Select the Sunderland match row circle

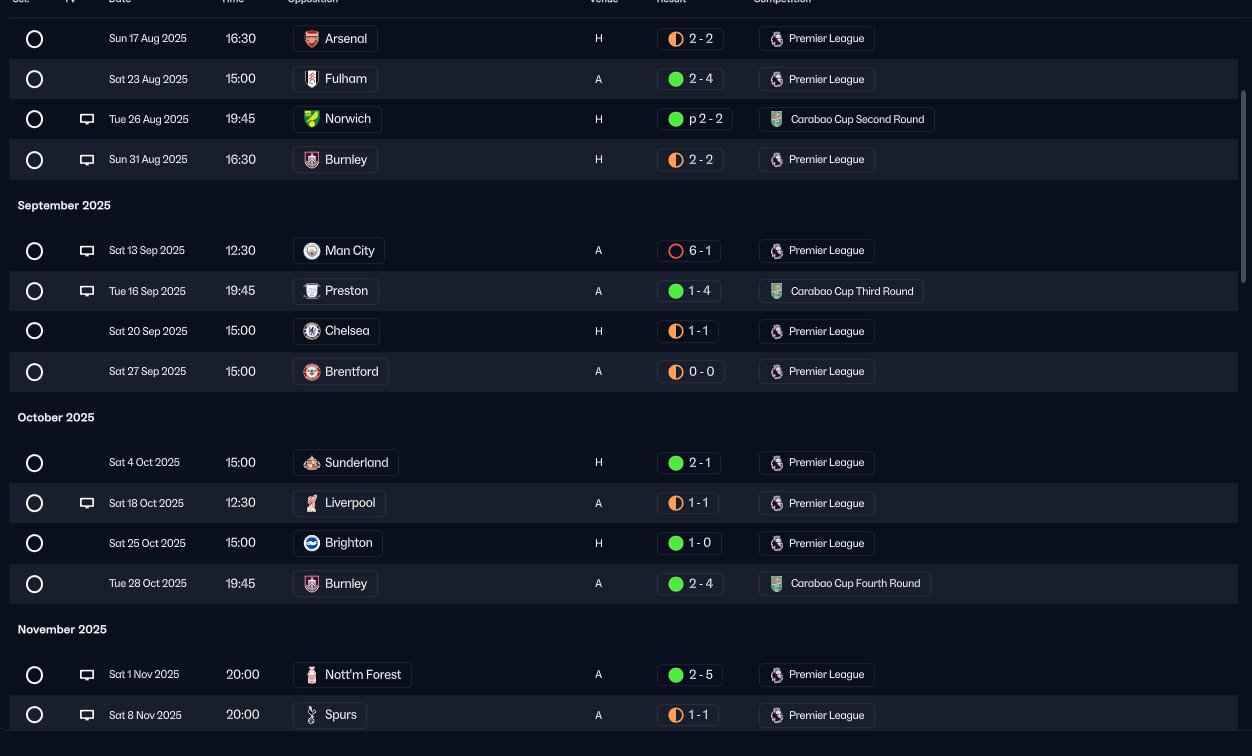(x=34, y=463)
